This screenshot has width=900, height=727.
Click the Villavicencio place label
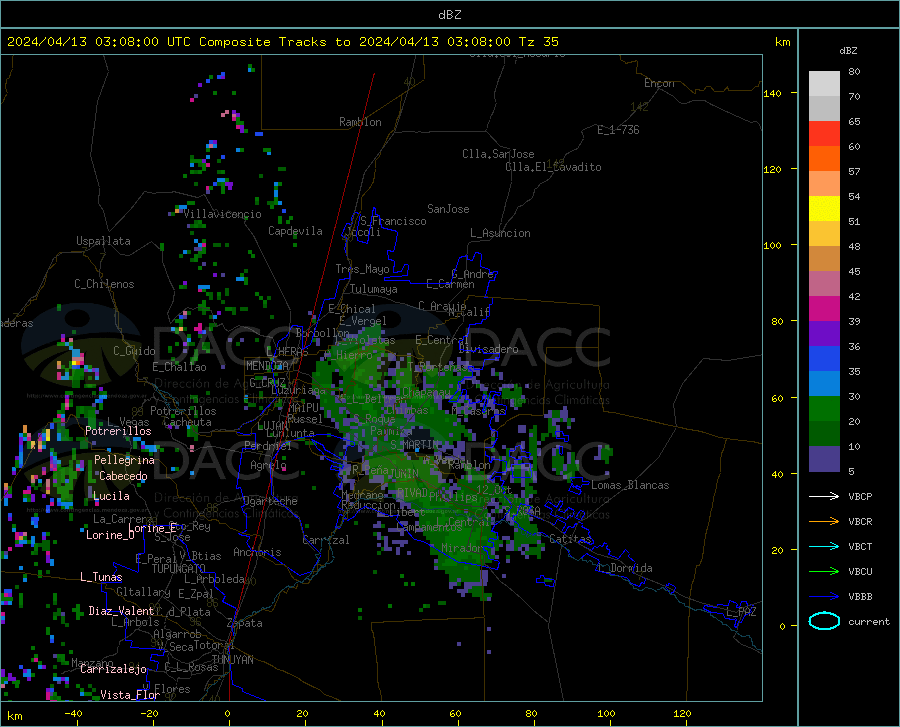coord(222,214)
